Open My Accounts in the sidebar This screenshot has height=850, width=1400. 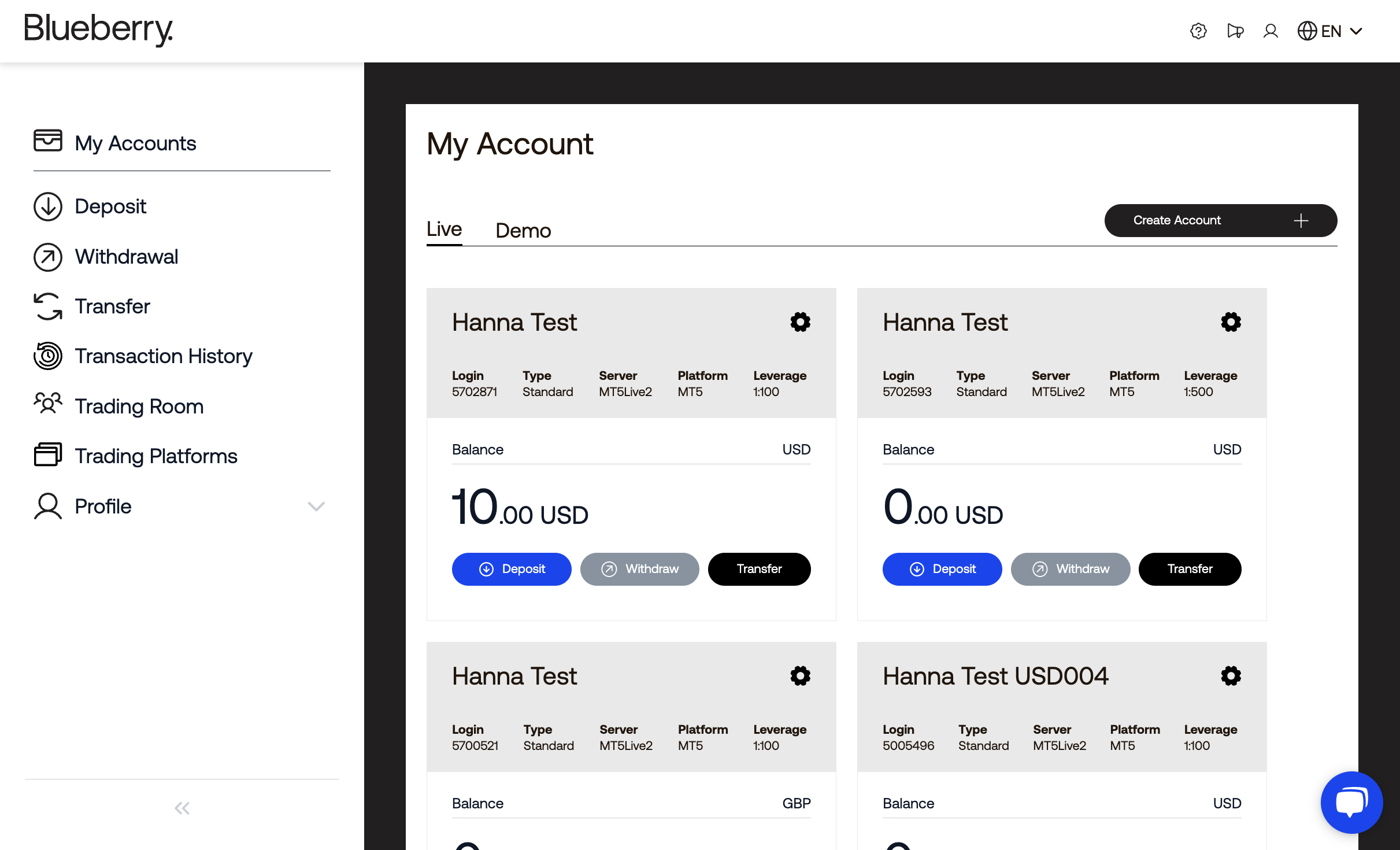click(135, 143)
